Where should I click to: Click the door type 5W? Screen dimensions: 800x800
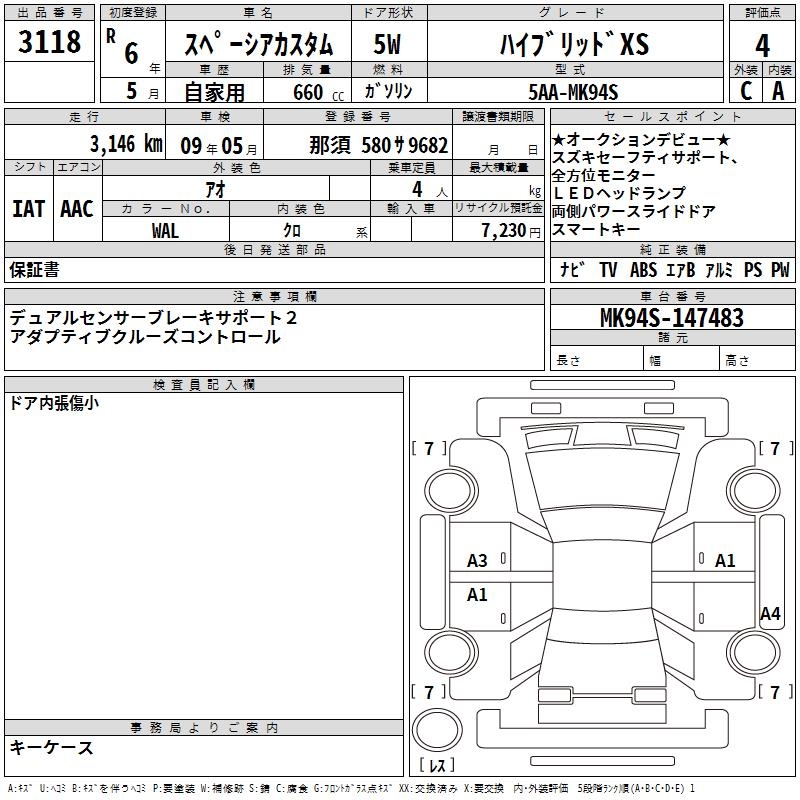point(388,44)
